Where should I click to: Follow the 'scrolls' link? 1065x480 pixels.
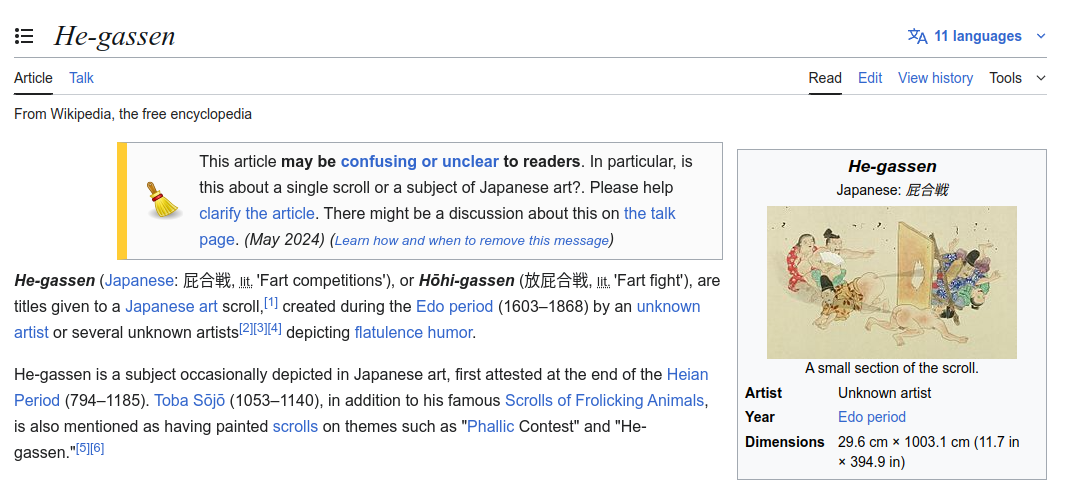coord(295,427)
